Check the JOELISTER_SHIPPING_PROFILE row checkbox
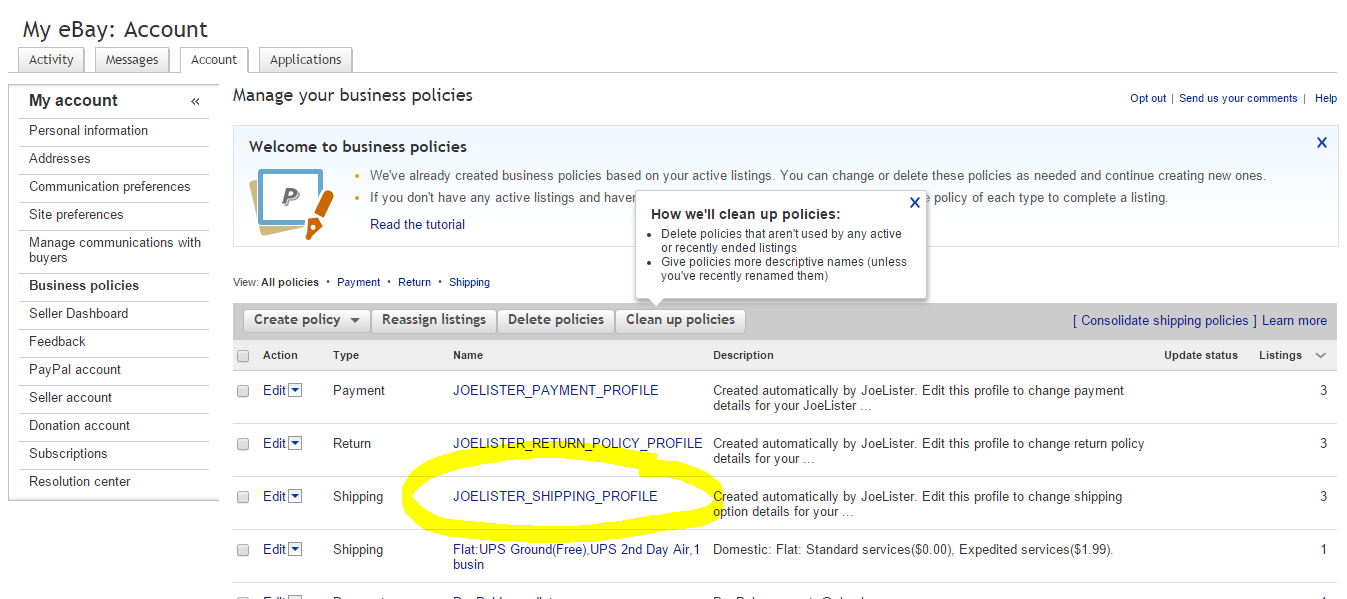Image resolution: width=1347 pixels, height=599 pixels. tap(243, 497)
